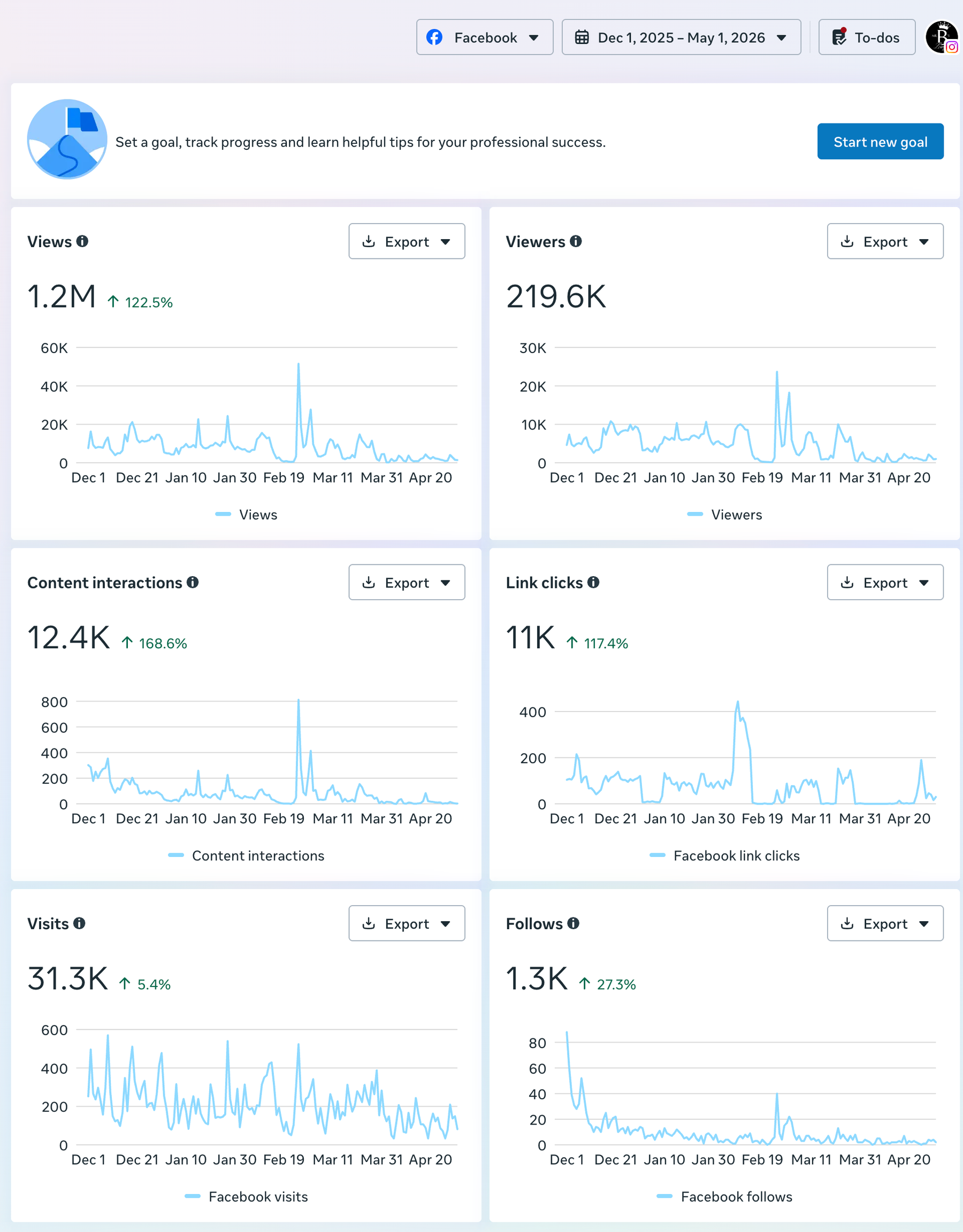Click the 122.5% increase on Views
The width and height of the screenshot is (963, 1232).
(141, 302)
